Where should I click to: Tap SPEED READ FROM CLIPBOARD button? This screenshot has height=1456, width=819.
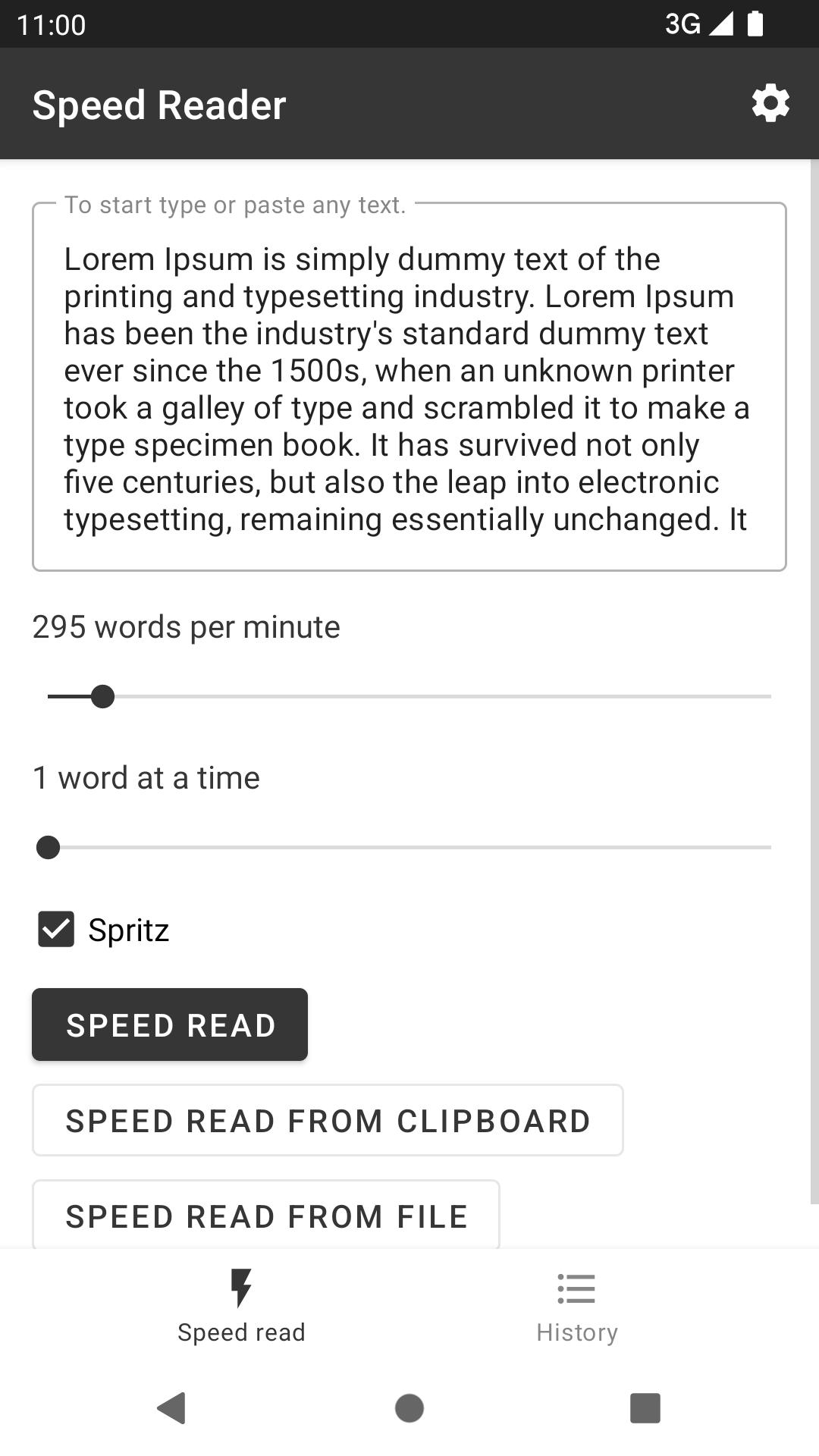coord(328,1120)
